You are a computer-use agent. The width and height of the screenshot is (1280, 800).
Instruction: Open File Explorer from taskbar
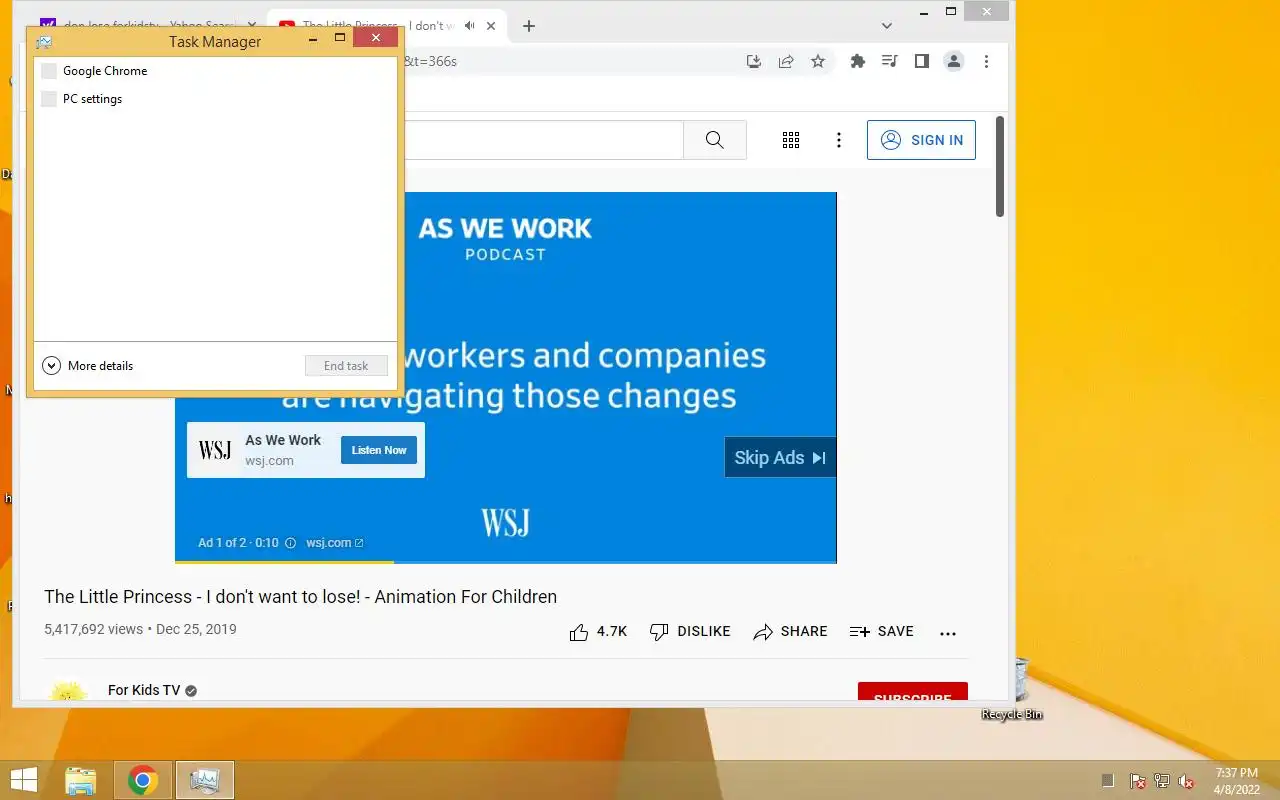pyautogui.click(x=80, y=780)
